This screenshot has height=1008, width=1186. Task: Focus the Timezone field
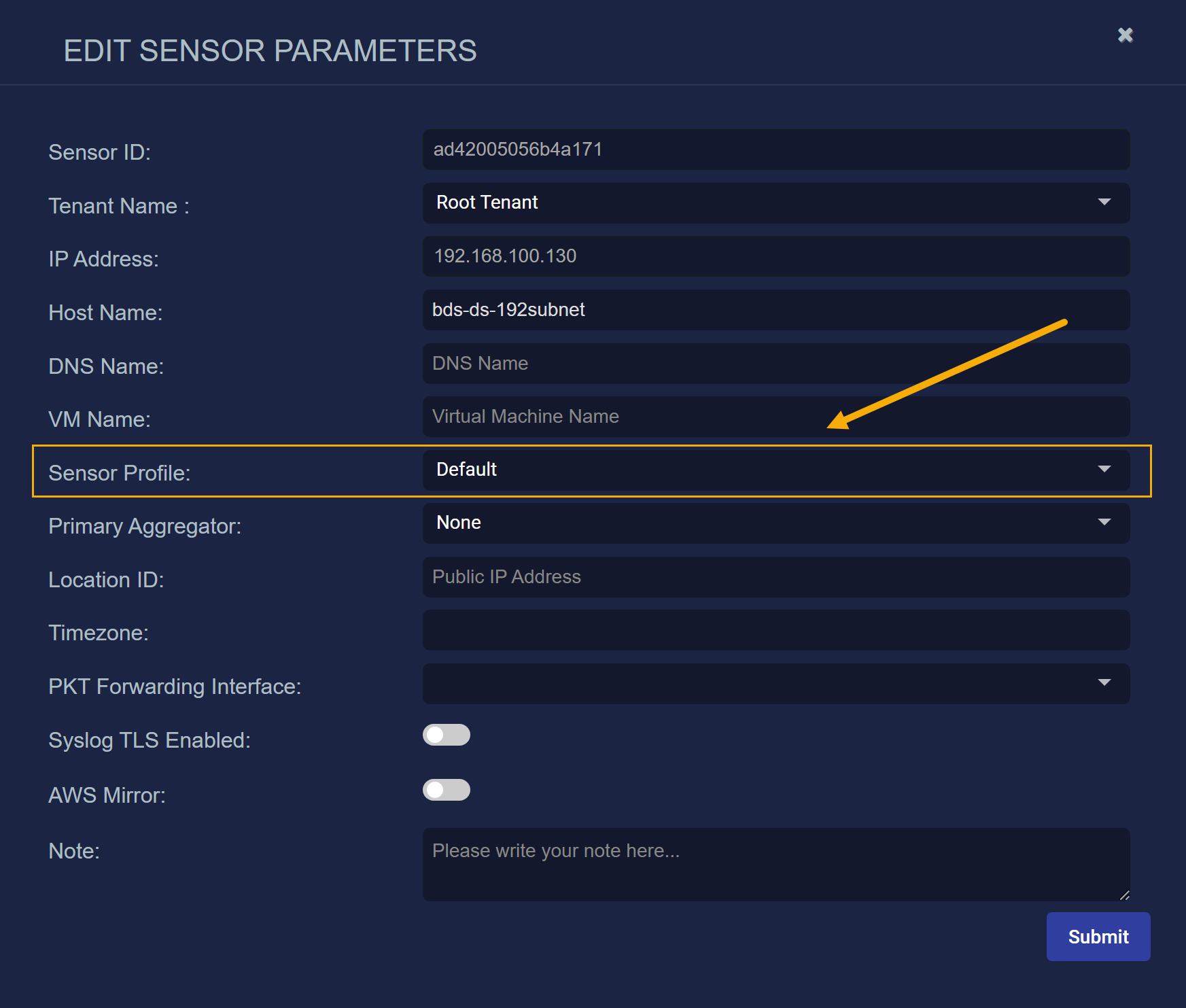[x=775, y=630]
